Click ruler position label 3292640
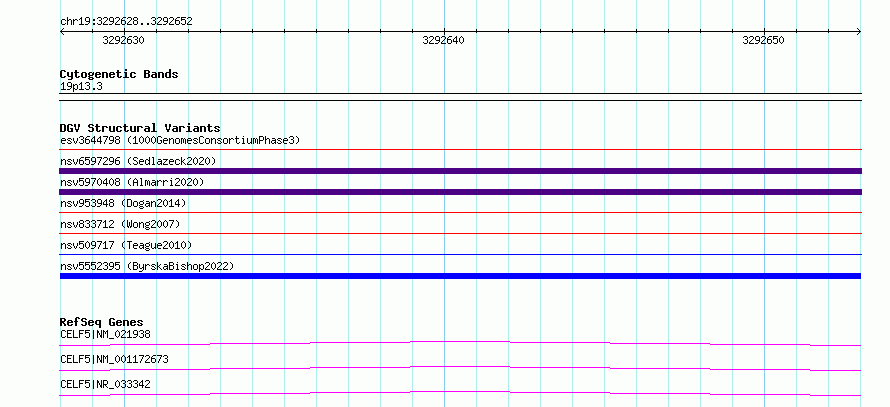 (443, 40)
